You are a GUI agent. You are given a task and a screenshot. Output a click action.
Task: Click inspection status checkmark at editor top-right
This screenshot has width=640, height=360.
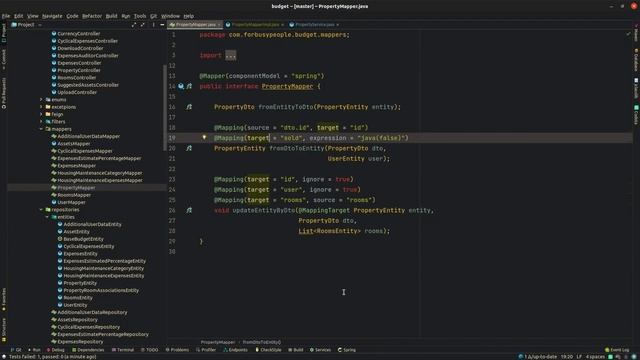[628, 34]
